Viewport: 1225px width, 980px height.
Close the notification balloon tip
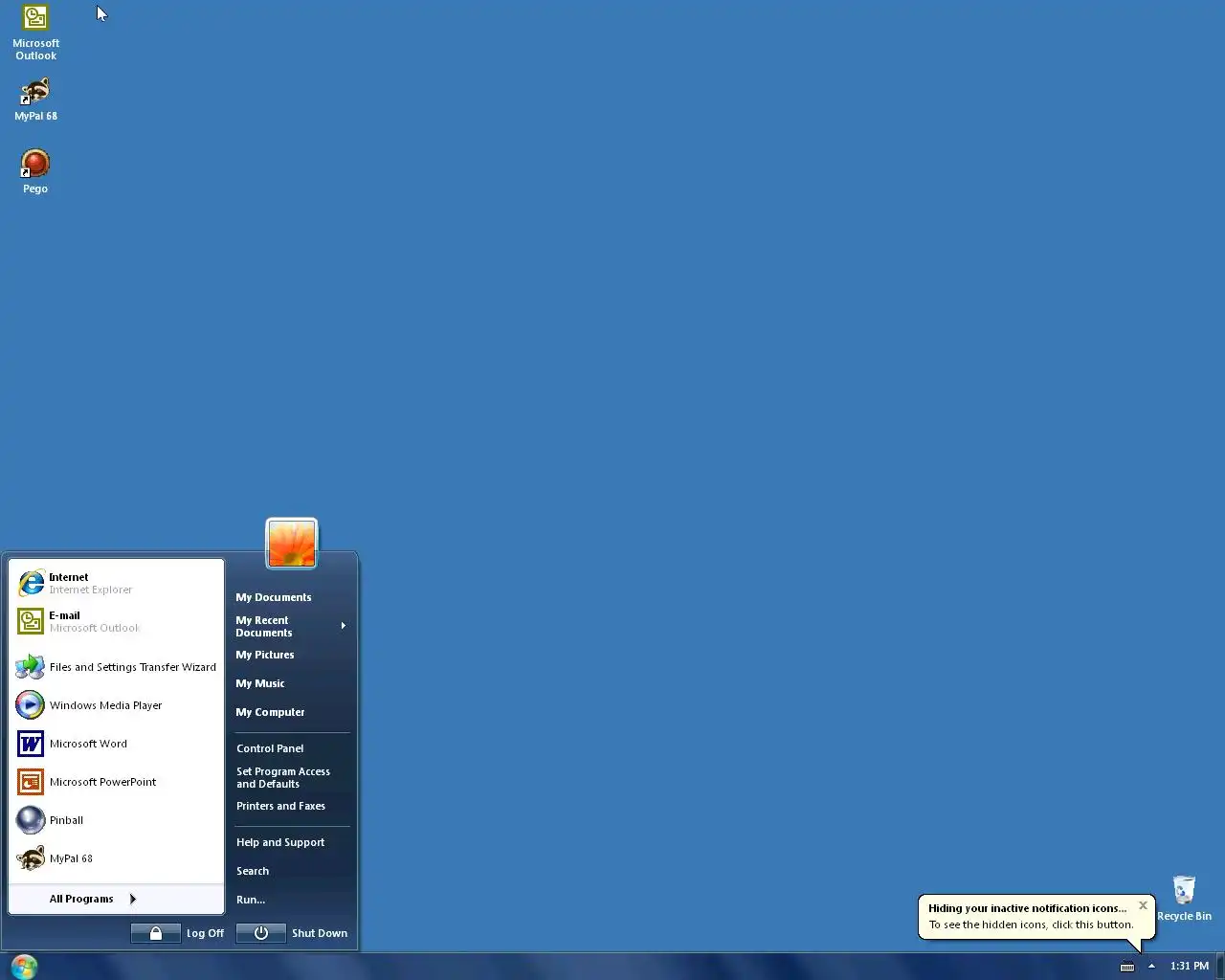[1143, 905]
